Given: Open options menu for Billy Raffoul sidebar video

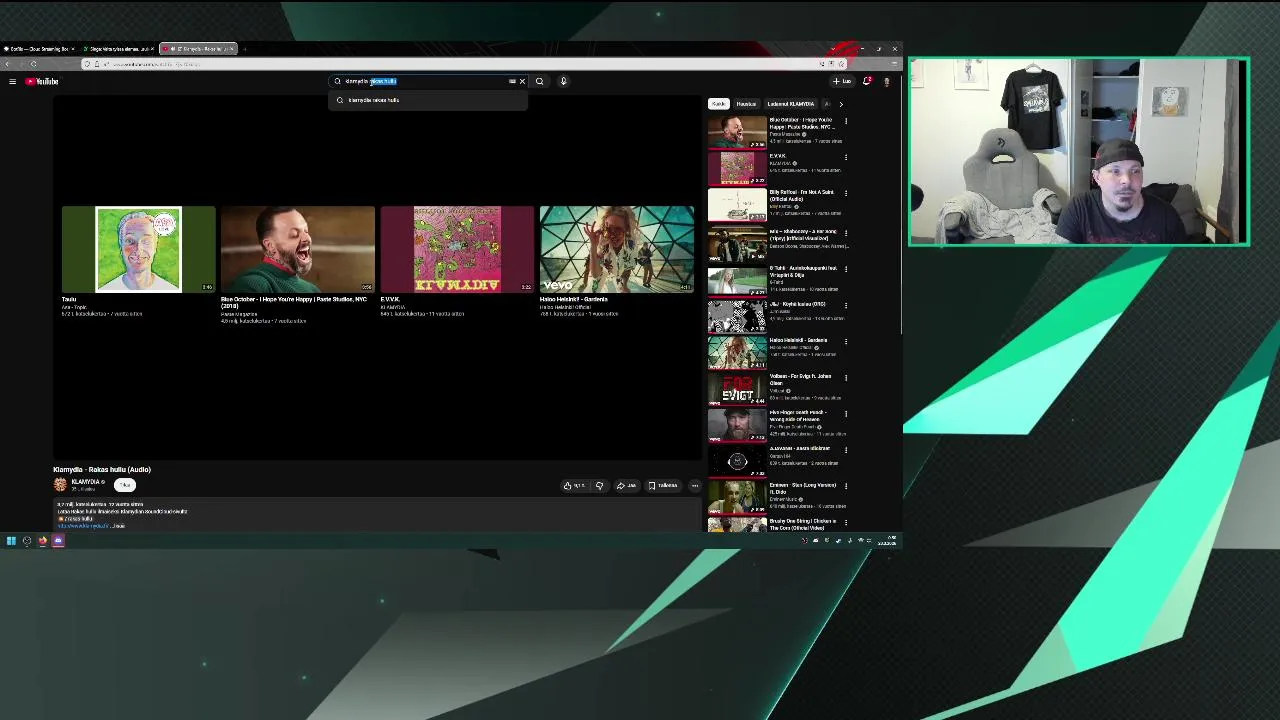Looking at the screenshot, I should tap(846, 193).
